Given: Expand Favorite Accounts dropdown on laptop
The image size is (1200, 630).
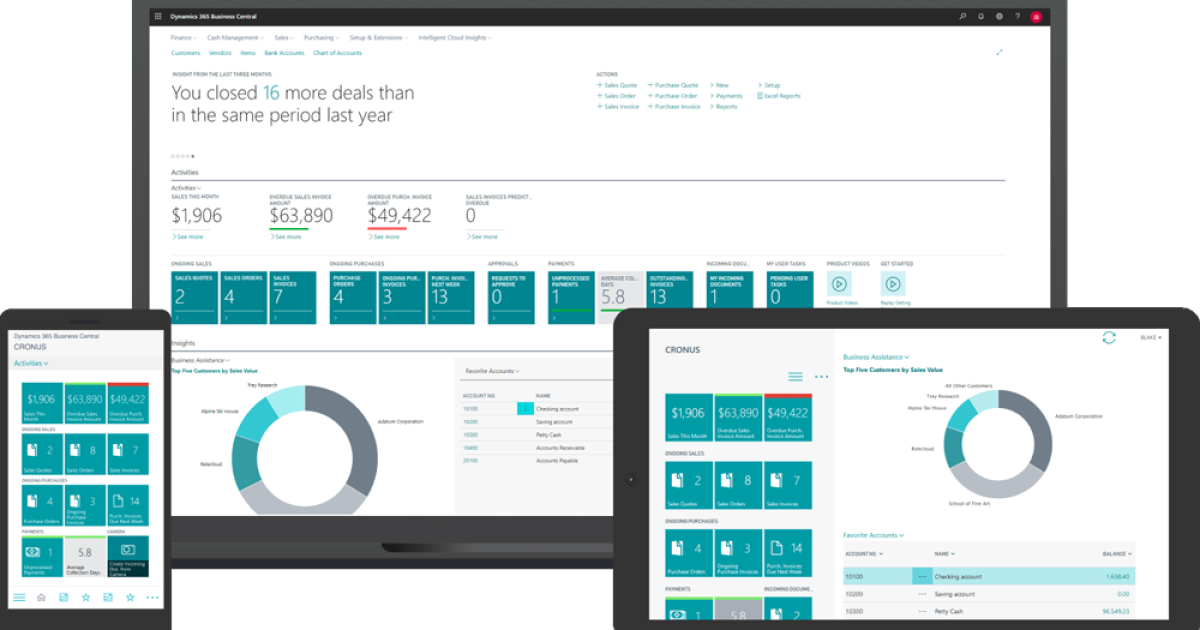Looking at the screenshot, I should coord(491,371).
